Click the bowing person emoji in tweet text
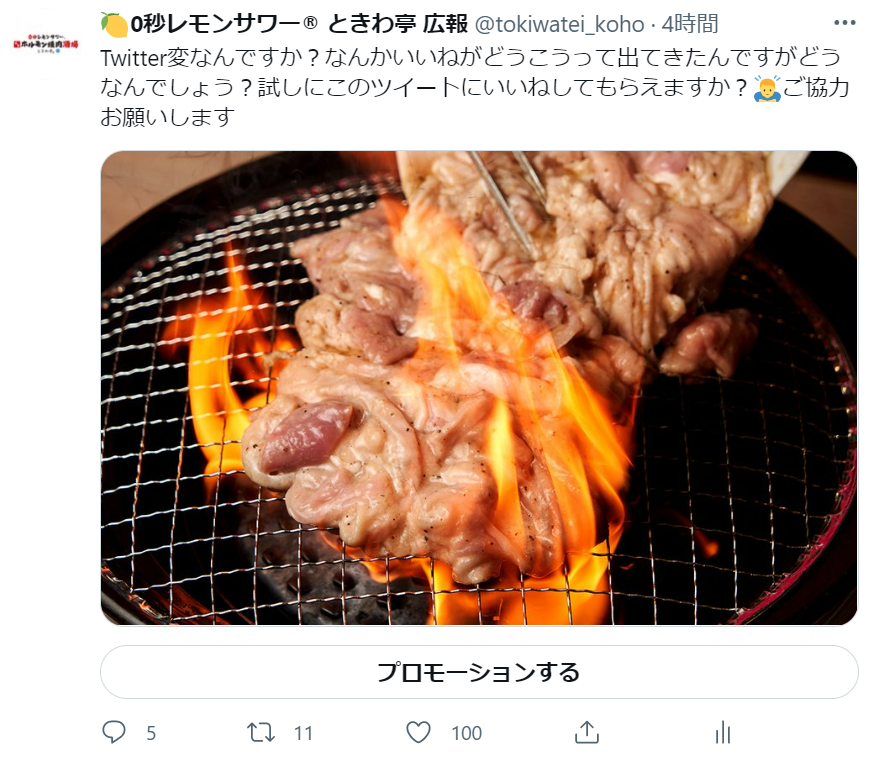The image size is (883, 763). click(x=767, y=88)
